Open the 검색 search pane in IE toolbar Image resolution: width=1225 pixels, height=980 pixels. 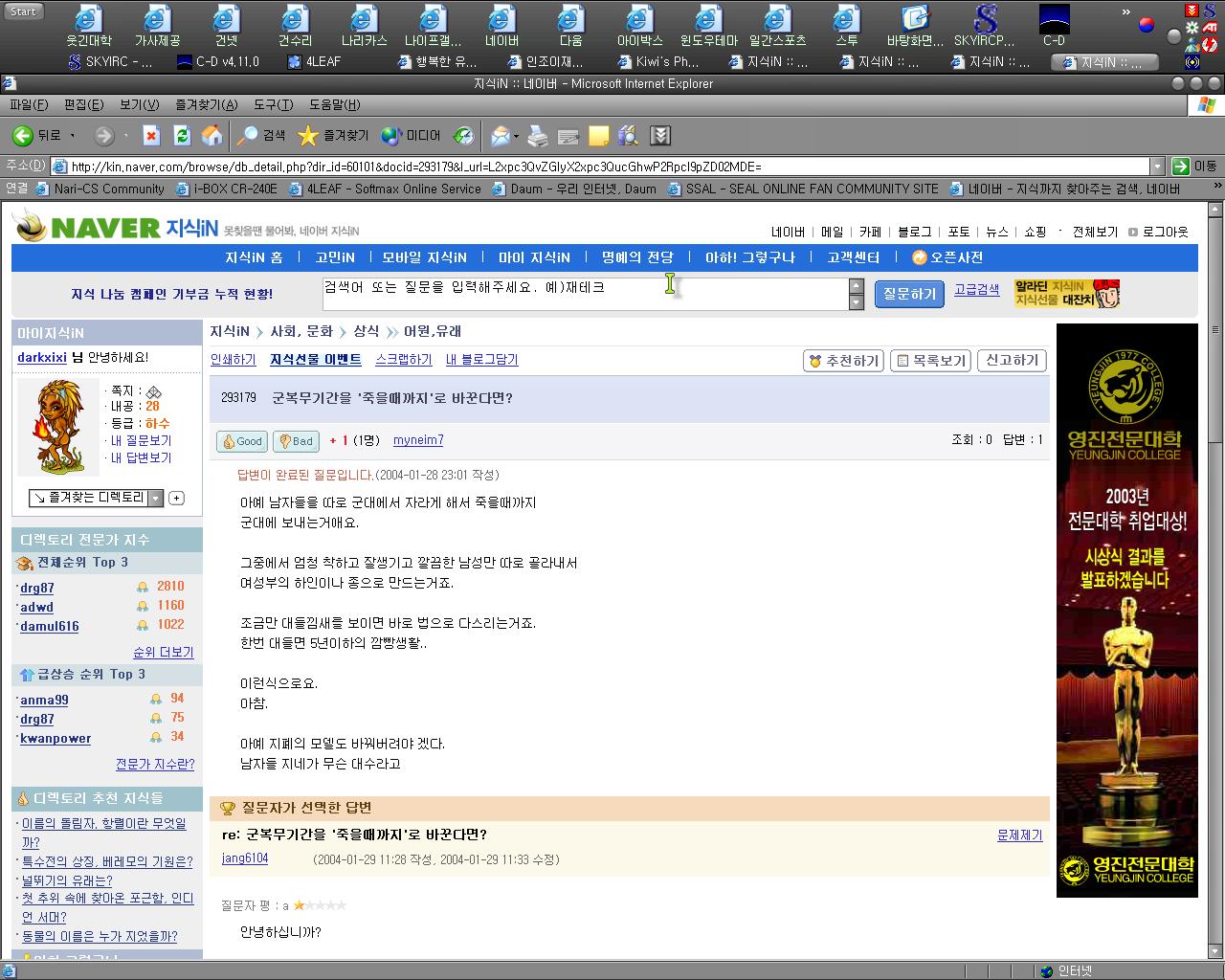click(x=261, y=136)
